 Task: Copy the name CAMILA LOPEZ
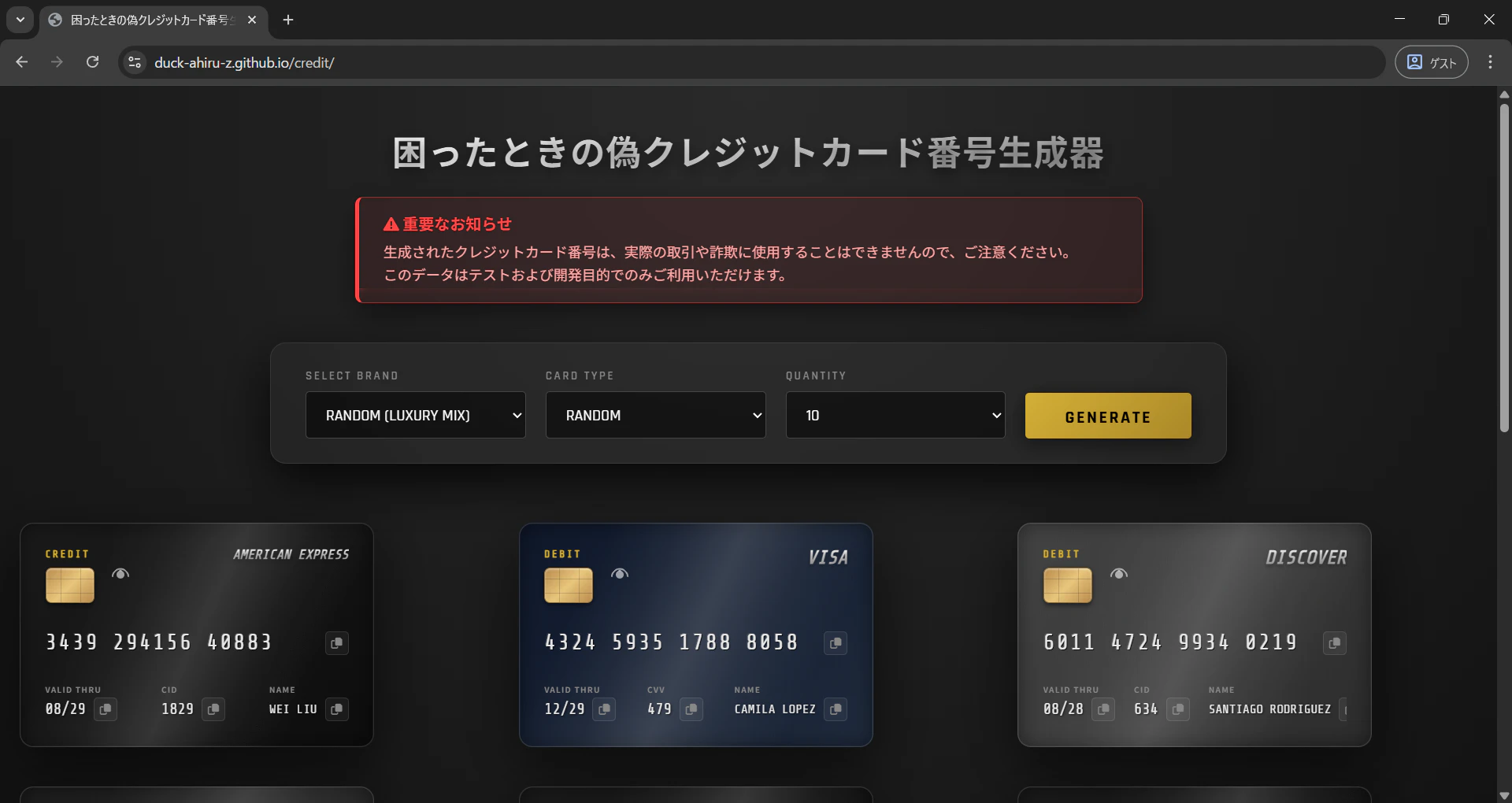(x=836, y=709)
